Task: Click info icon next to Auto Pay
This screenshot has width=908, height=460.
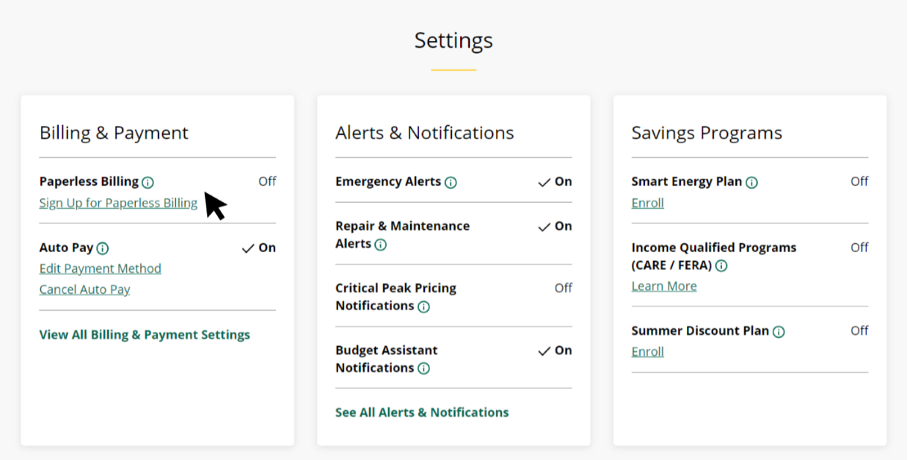Action: click(103, 248)
